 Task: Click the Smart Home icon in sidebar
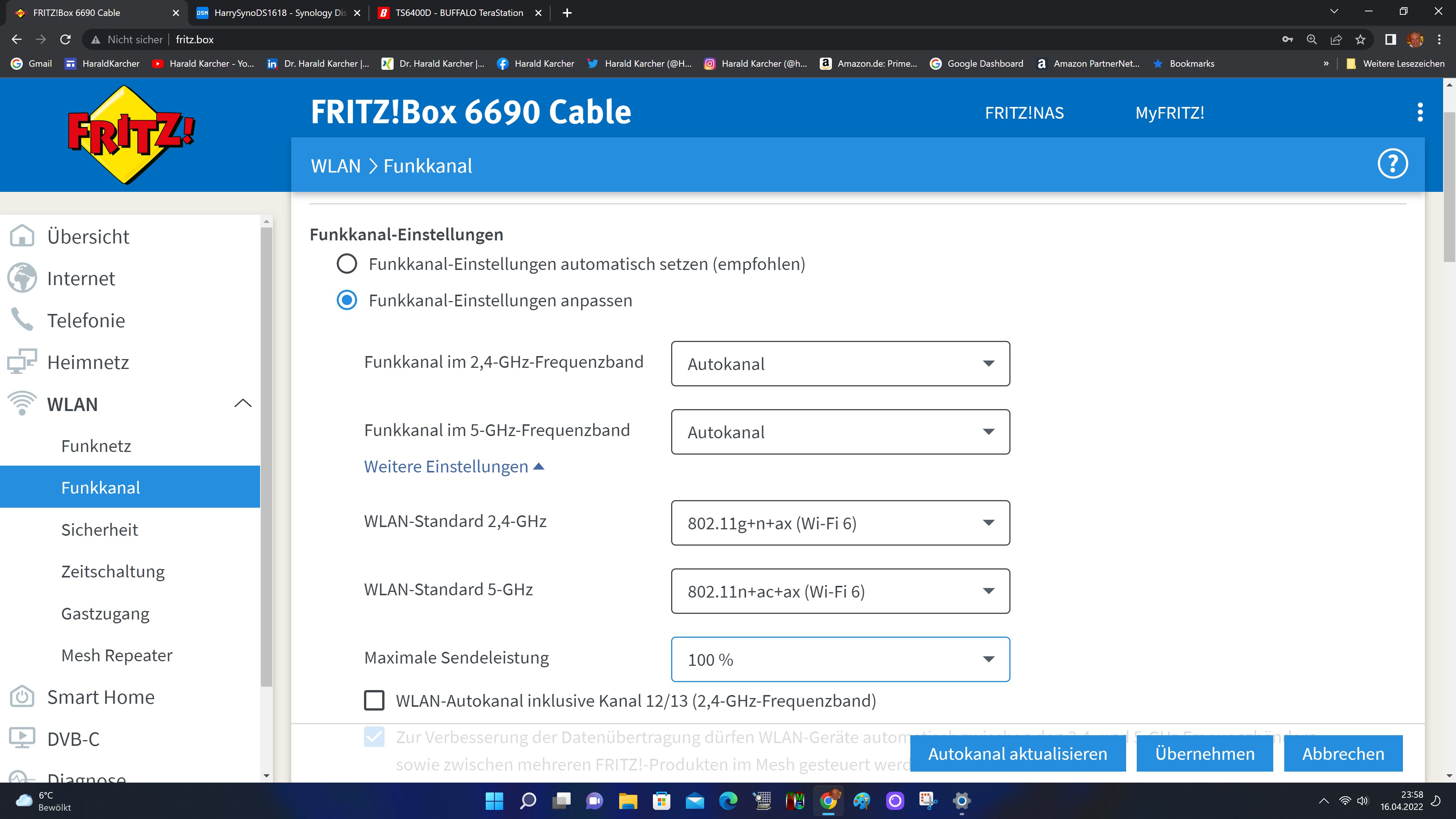(x=22, y=697)
